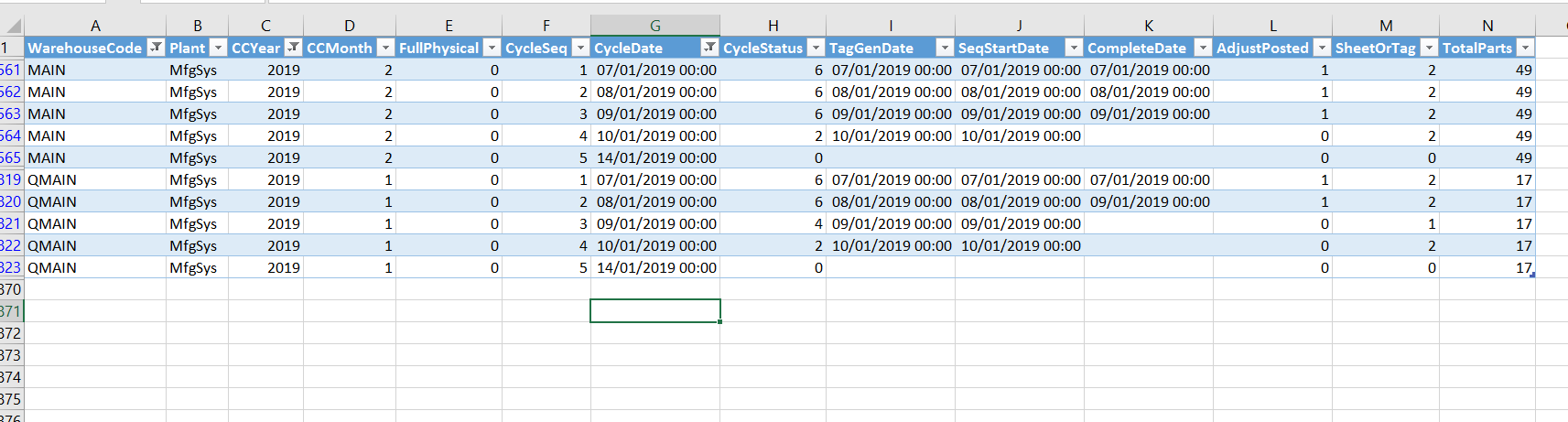
Task: Expand the FullPhysical filter dropdown
Action: [492, 48]
